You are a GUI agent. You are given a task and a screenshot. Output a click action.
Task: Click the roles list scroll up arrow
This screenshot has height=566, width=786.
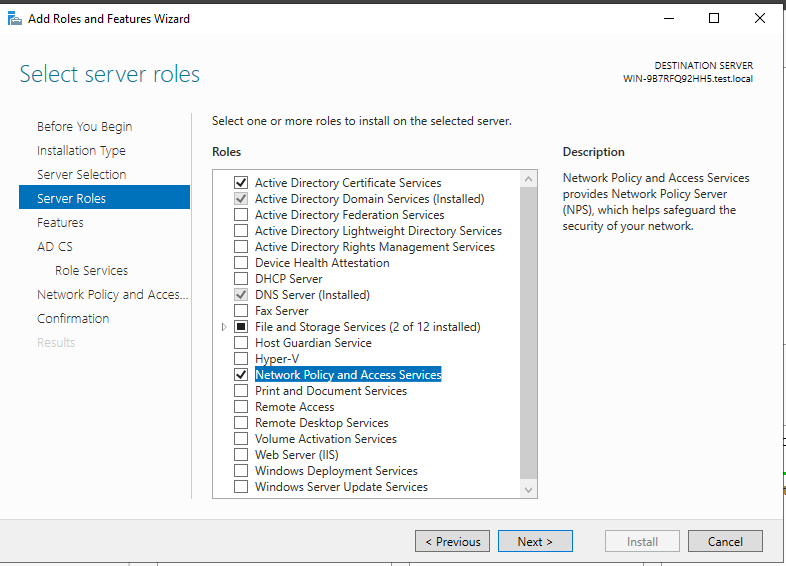pos(528,179)
